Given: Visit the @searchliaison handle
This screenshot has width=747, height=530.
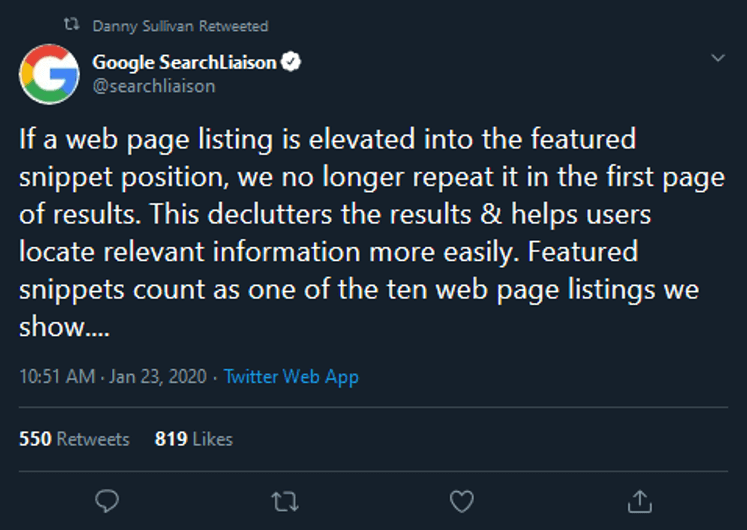Looking at the screenshot, I should pyautogui.click(x=154, y=87).
